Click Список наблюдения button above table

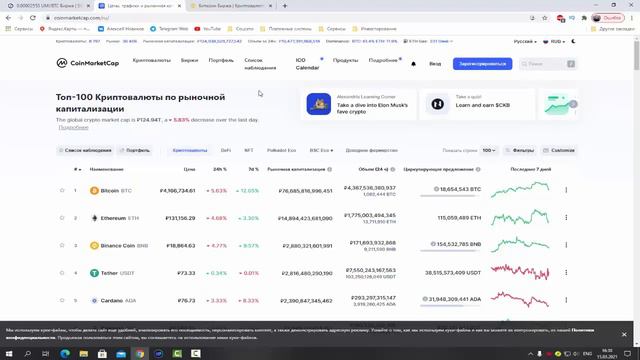coord(85,150)
